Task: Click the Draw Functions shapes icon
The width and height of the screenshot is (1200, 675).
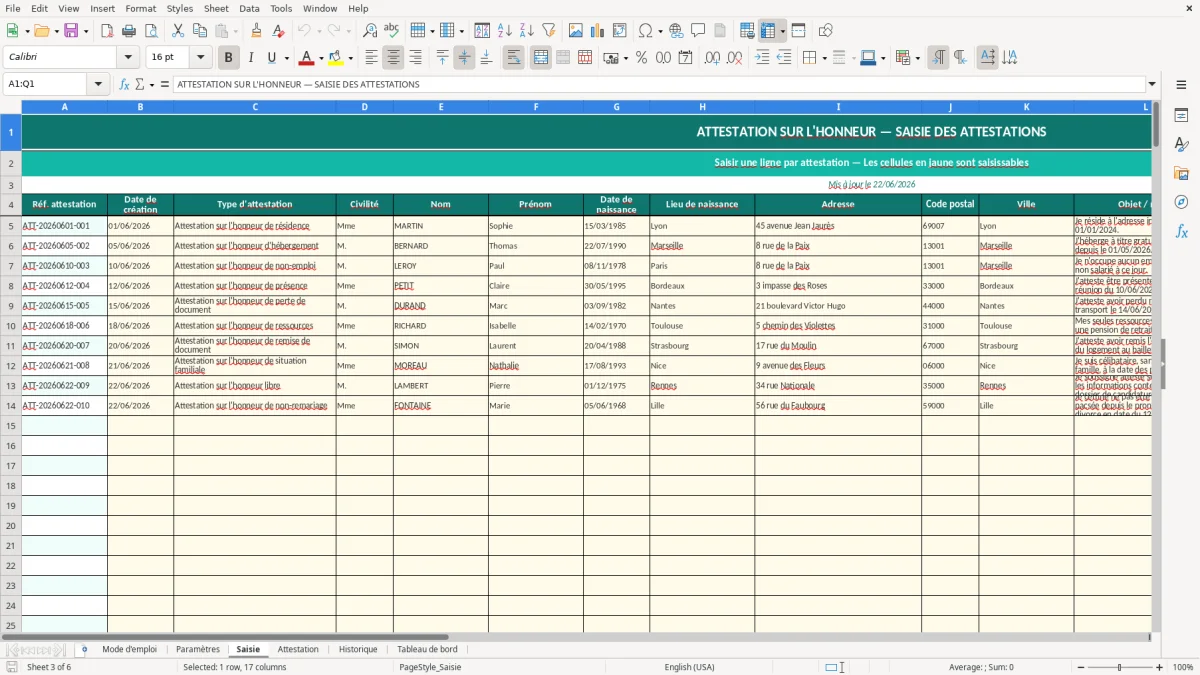Action: pos(826,31)
